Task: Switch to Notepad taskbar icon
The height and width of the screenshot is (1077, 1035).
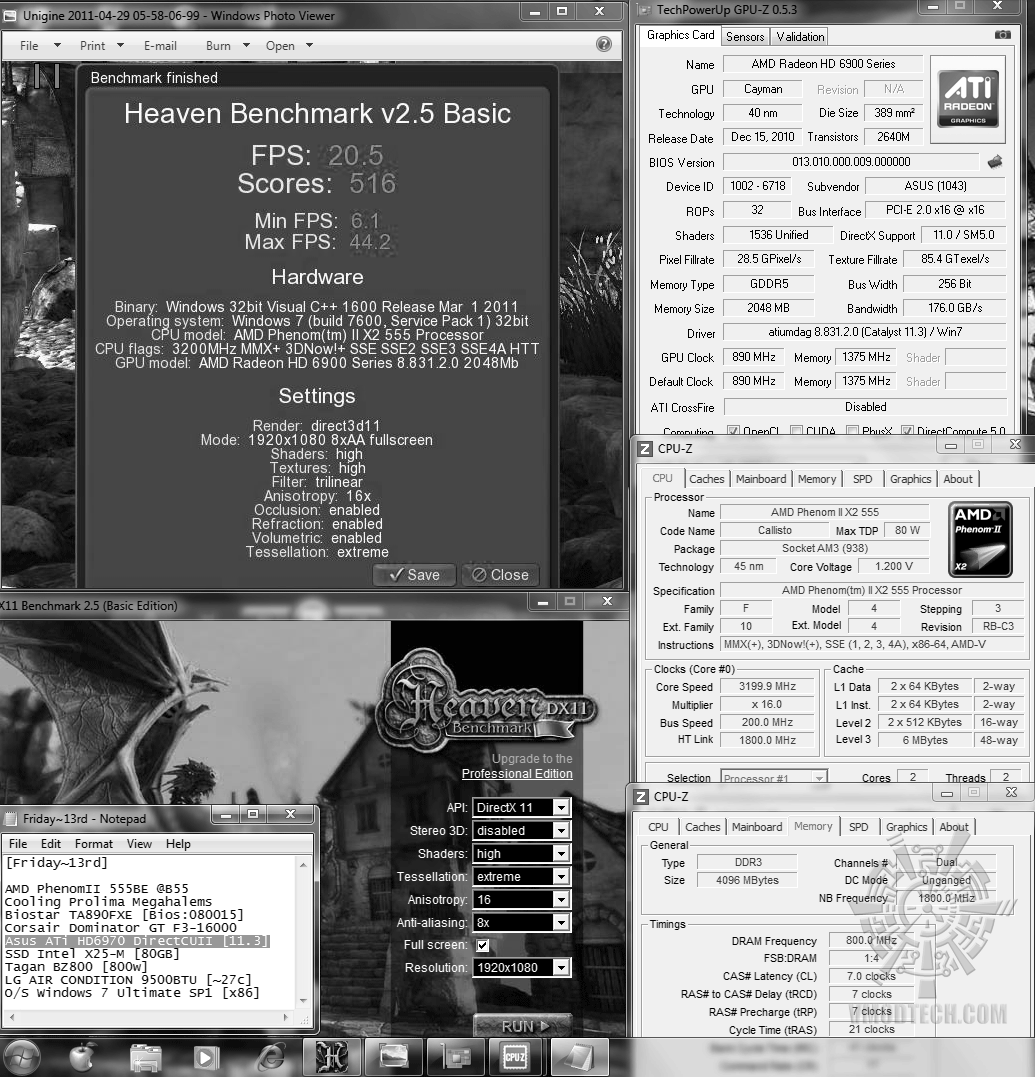Action: click(x=580, y=1058)
